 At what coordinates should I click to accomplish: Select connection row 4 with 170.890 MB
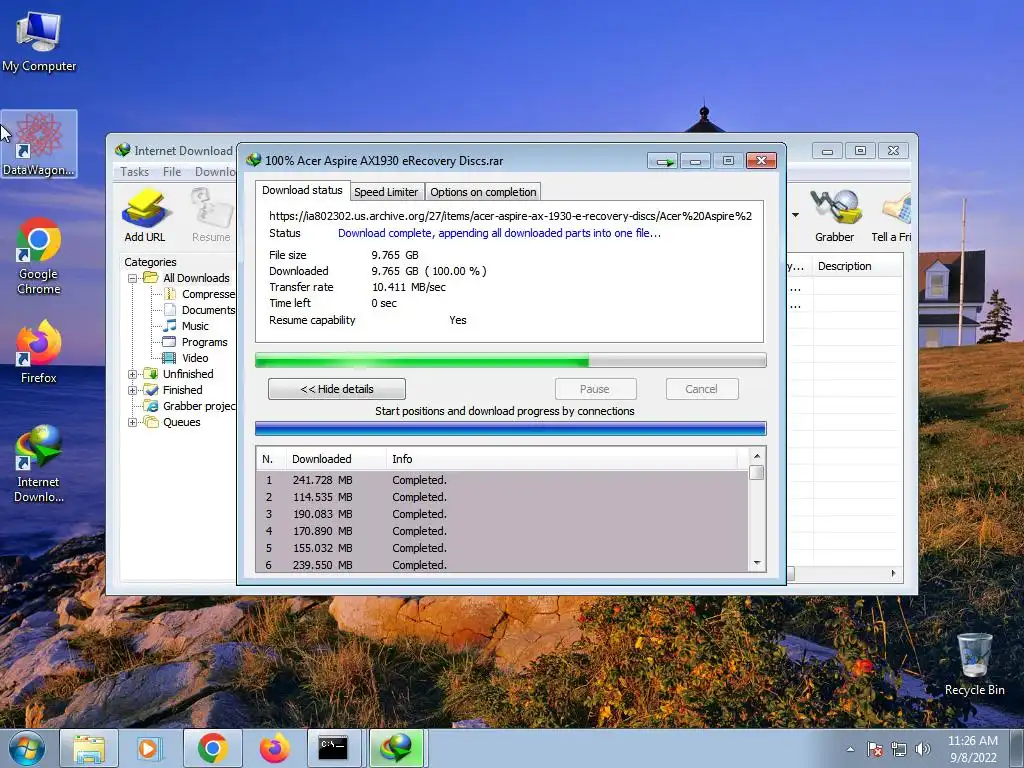(x=502, y=531)
